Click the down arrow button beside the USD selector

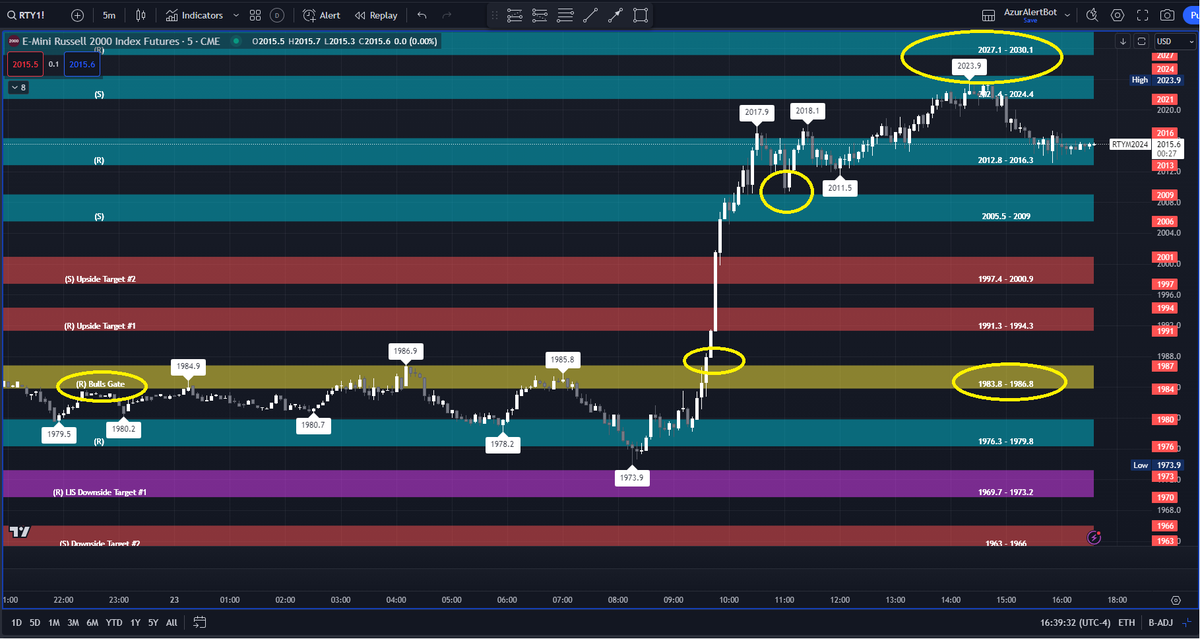[x=1124, y=41]
